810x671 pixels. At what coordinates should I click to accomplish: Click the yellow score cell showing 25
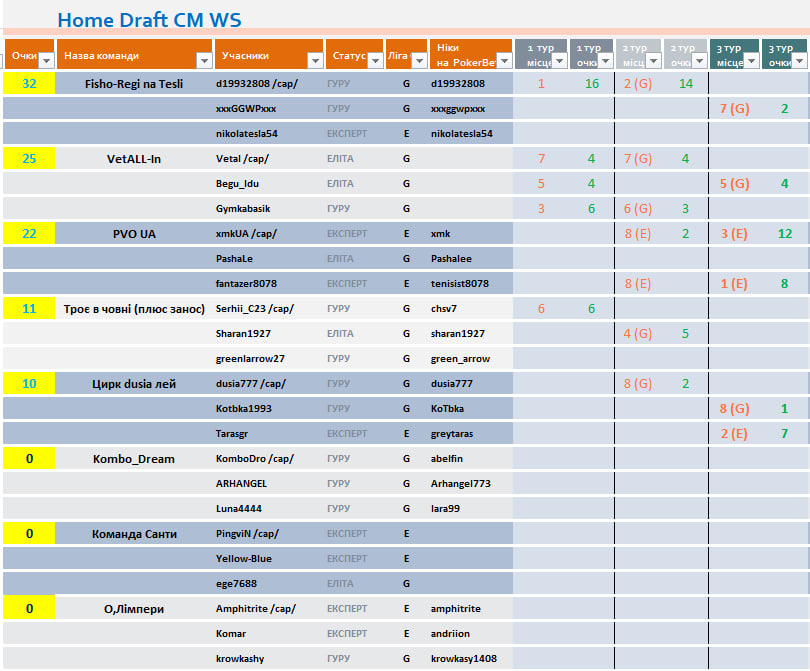coord(29,159)
